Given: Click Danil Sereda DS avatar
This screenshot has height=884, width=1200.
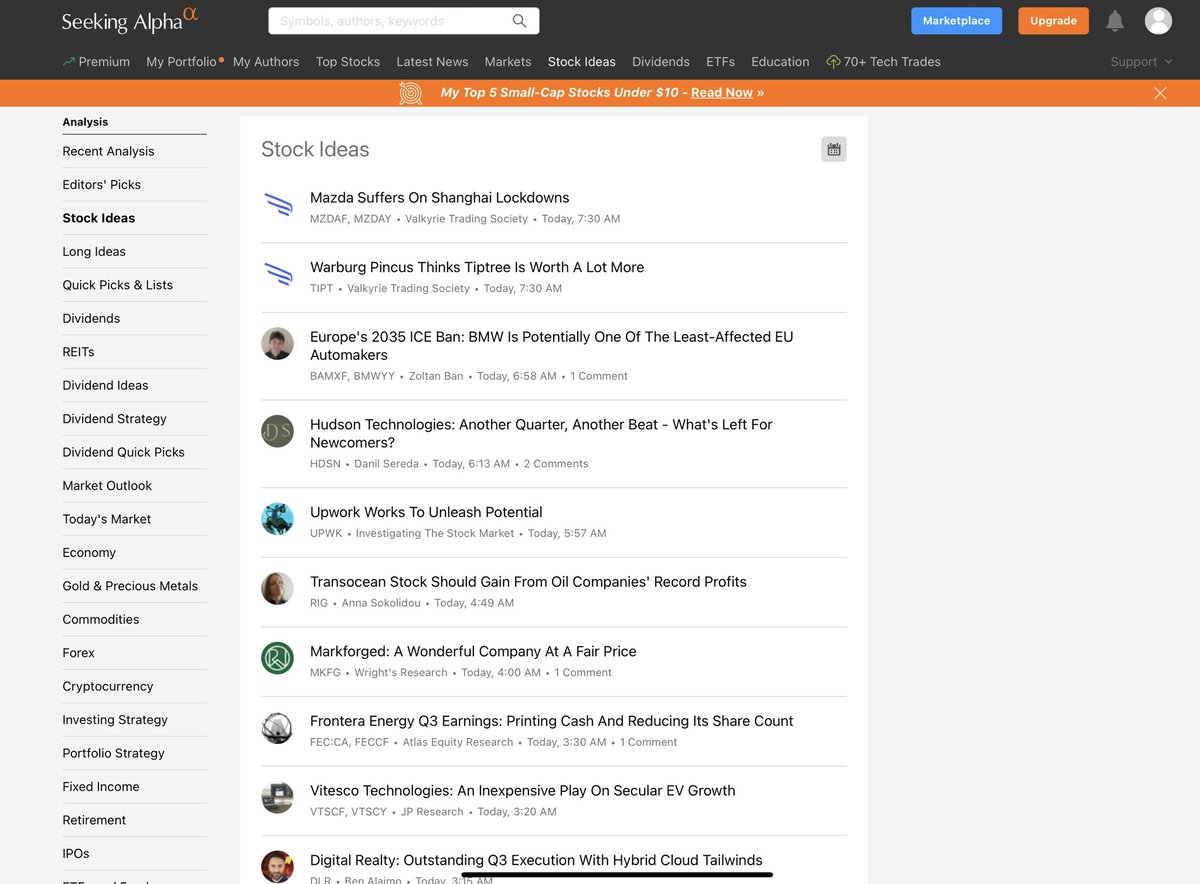Looking at the screenshot, I should tap(278, 431).
